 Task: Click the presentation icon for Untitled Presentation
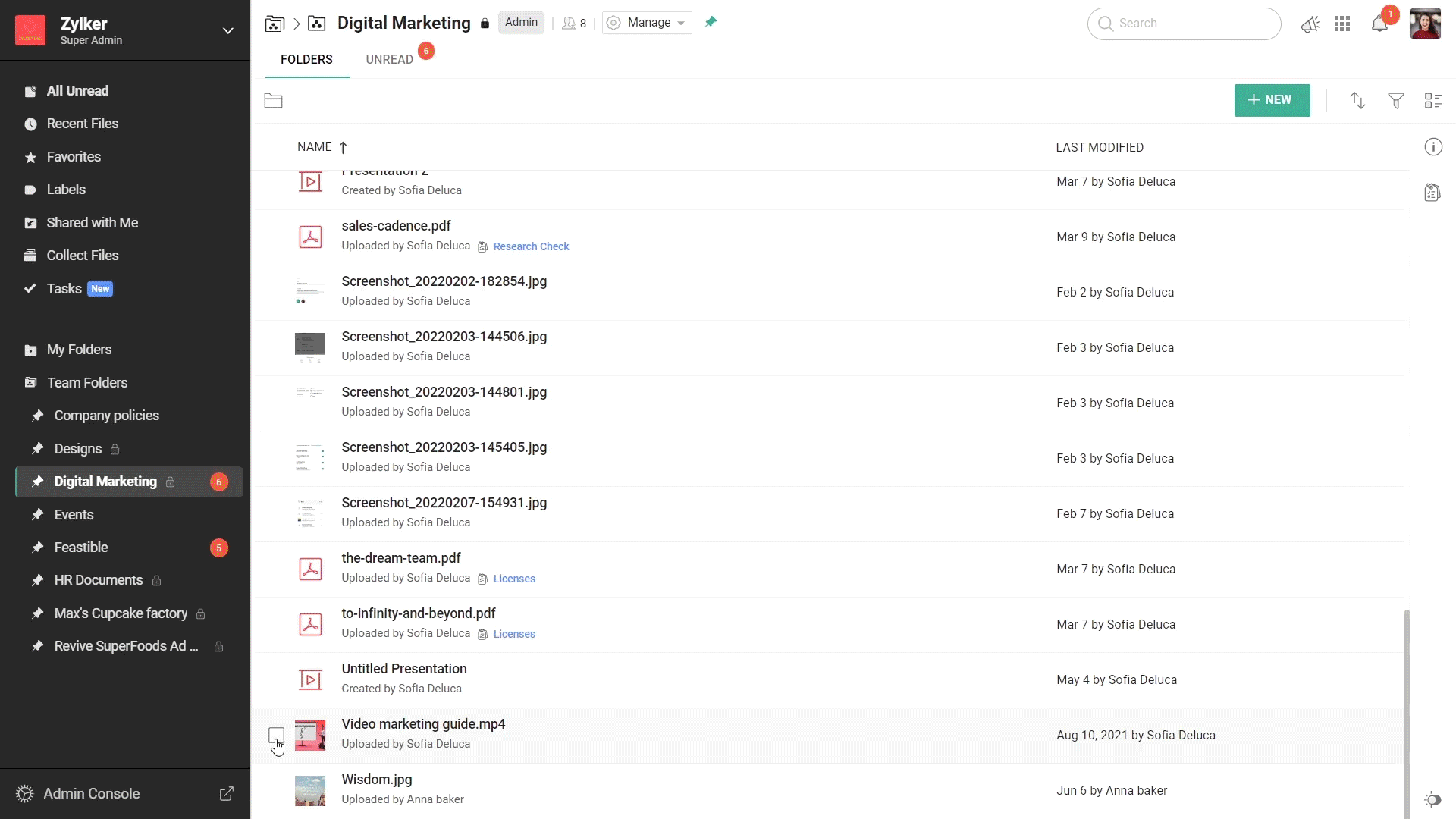pos(310,680)
